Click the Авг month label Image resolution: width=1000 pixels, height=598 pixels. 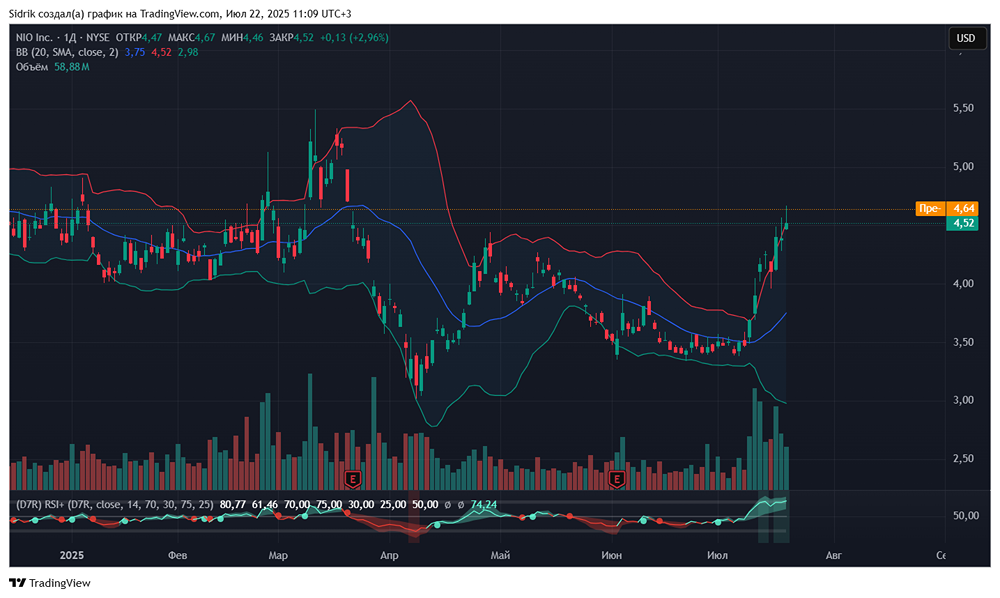pyautogui.click(x=834, y=555)
